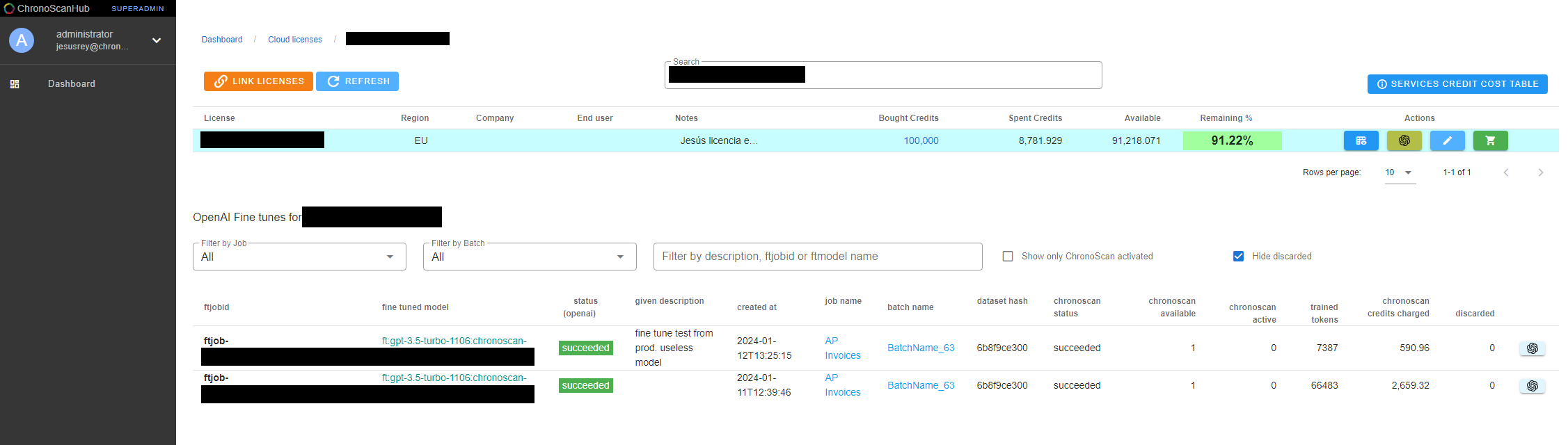Click the administrator avatar icon

pyautogui.click(x=22, y=40)
